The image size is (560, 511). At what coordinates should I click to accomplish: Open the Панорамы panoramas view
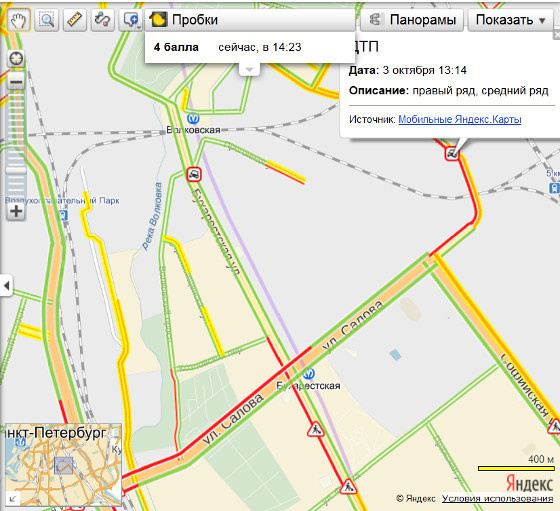pos(412,20)
